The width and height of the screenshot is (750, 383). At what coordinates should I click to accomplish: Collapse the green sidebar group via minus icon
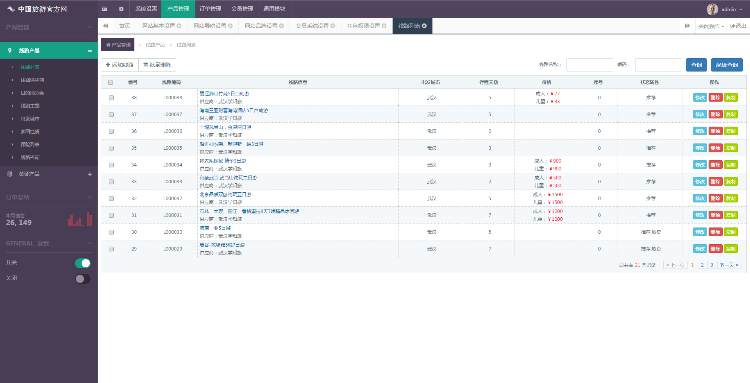click(x=89, y=51)
